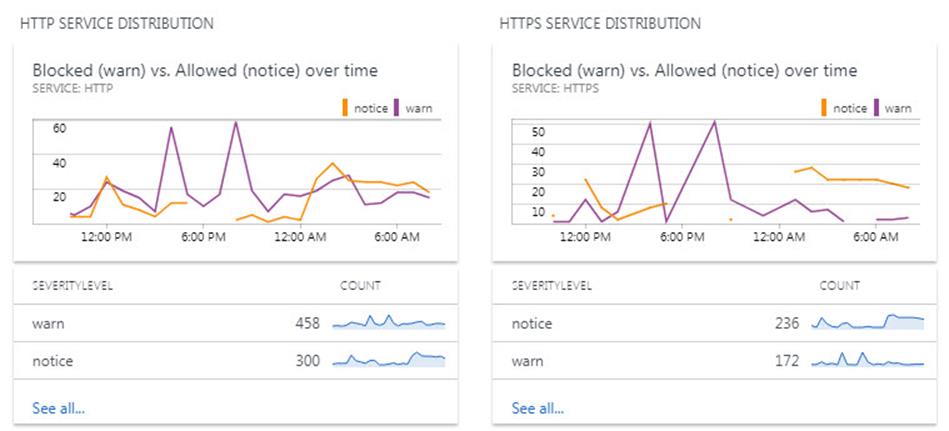Screen dimensions: 949x431
Task: Click orange notice legend swatch in HTTPS chart
Action: (x=824, y=108)
